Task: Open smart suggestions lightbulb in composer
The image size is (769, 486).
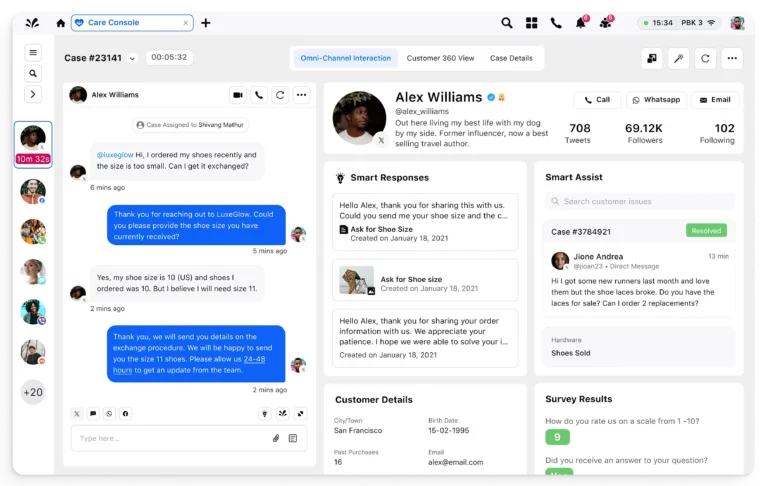Action: pos(265,413)
